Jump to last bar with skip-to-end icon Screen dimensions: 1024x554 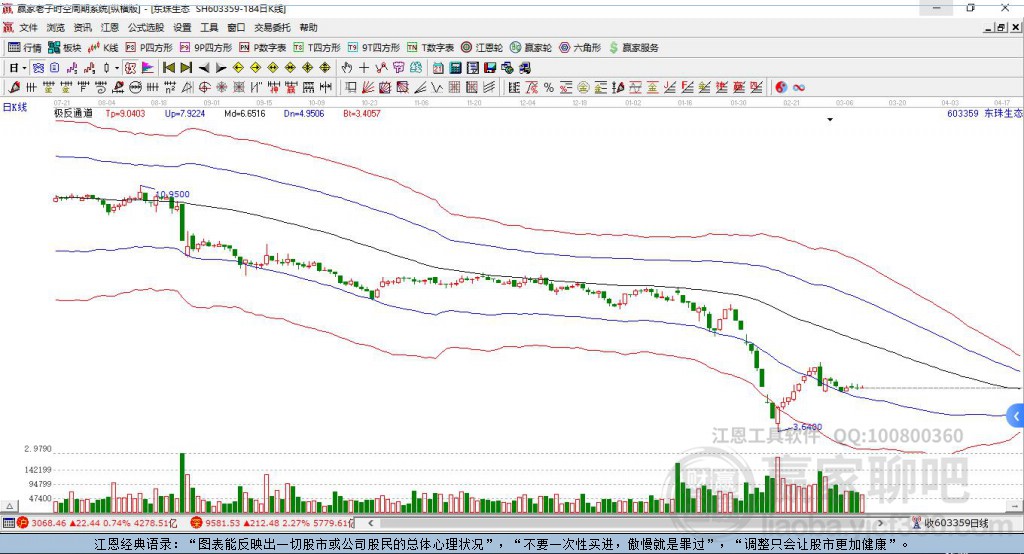point(186,68)
